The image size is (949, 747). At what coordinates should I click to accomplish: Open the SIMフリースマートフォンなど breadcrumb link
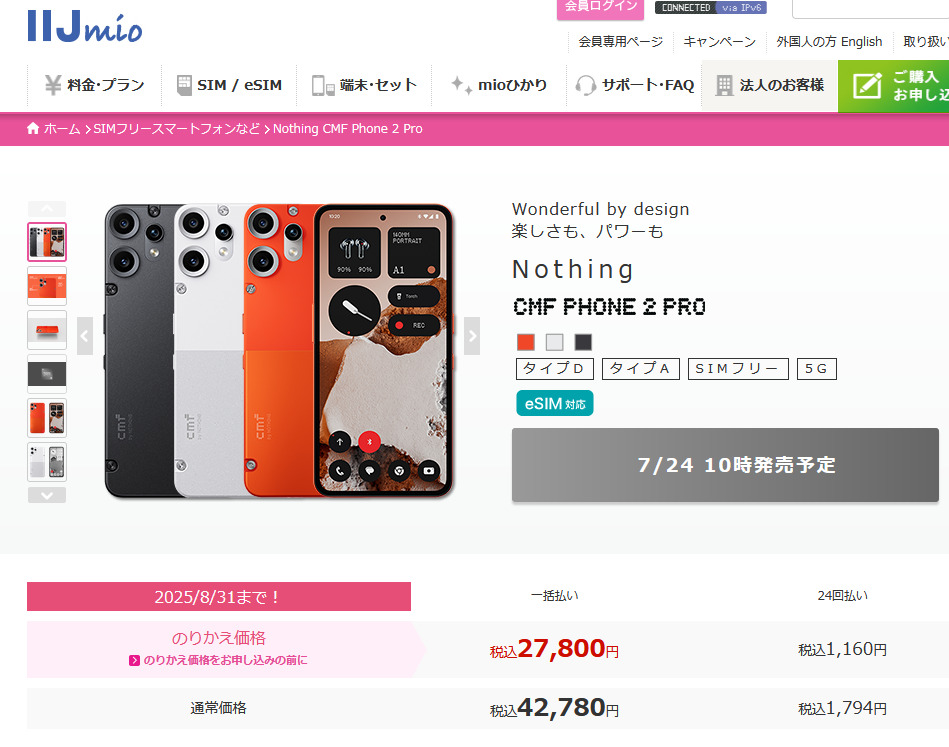176,129
